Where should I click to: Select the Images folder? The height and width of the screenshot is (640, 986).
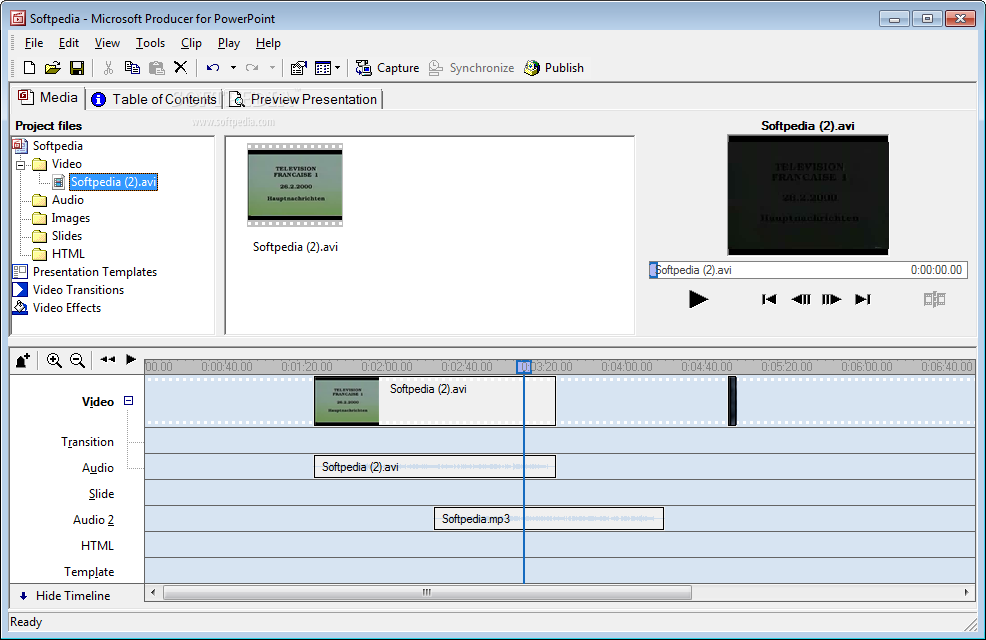(x=70, y=218)
